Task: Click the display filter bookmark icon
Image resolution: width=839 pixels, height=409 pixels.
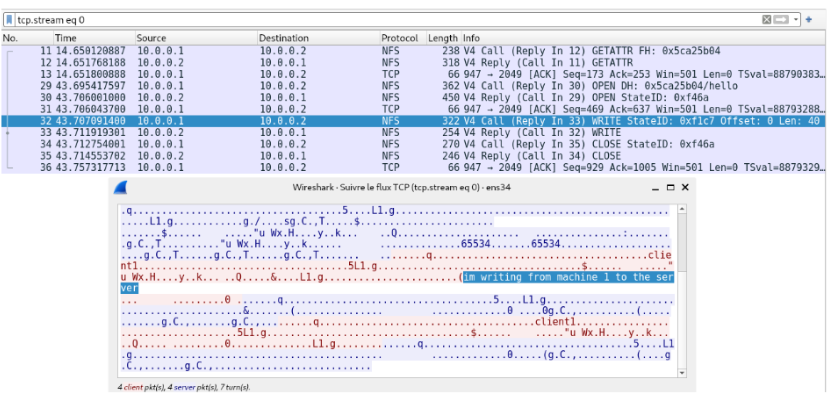Action: point(10,19)
